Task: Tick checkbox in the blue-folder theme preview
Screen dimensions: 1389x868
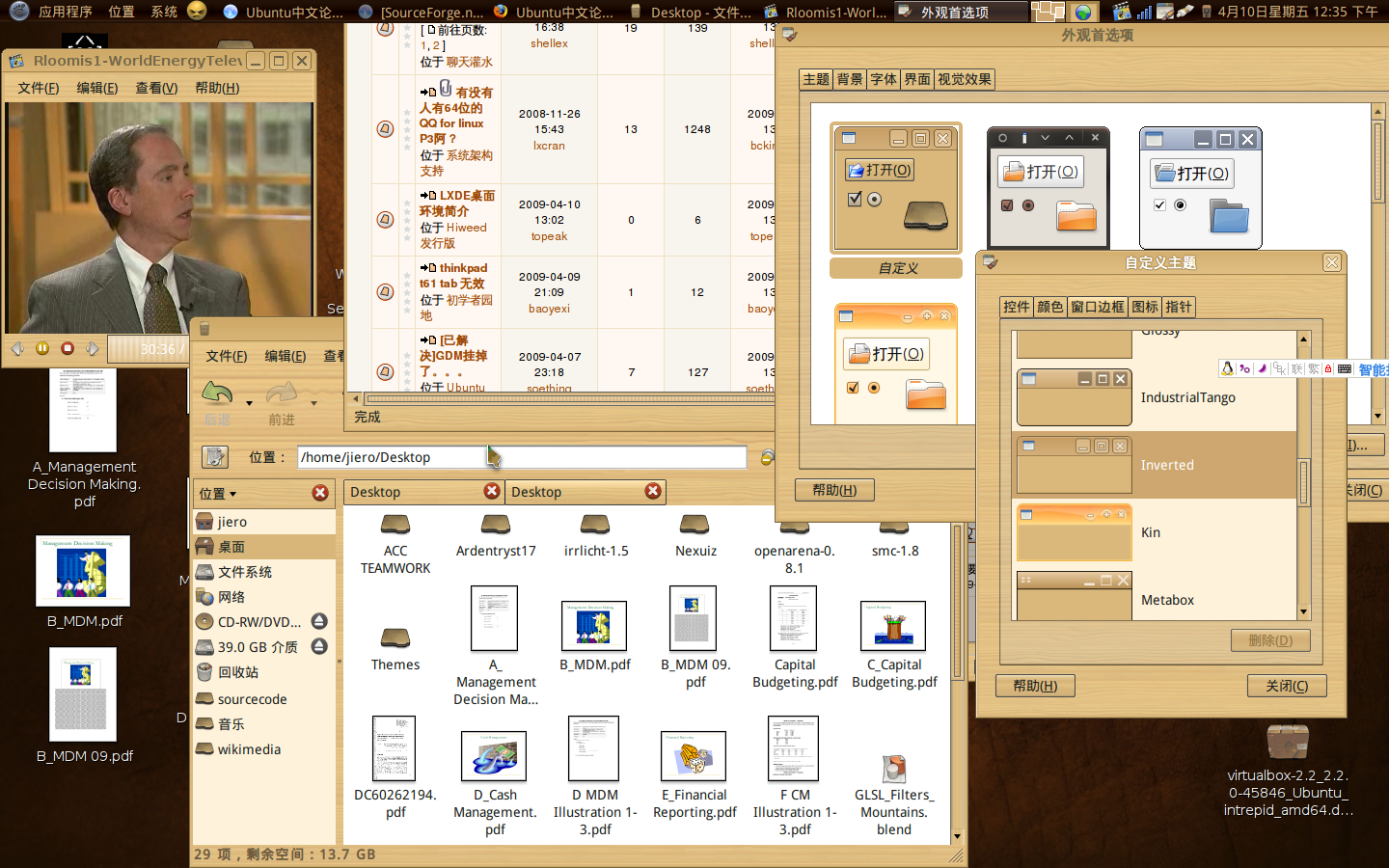Action: click(x=1159, y=204)
